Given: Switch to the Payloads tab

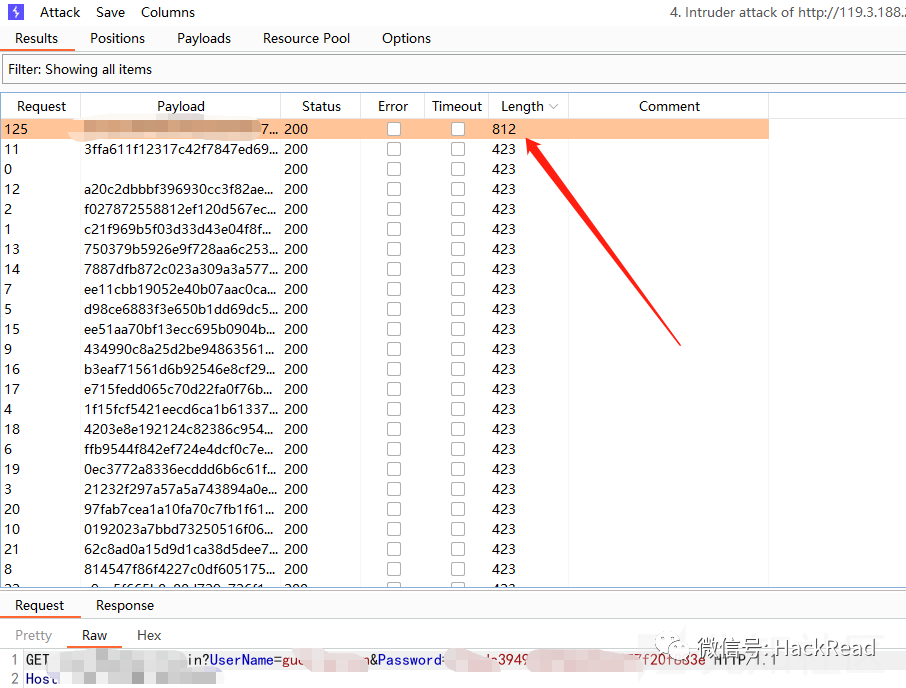Looking at the screenshot, I should coord(204,38).
